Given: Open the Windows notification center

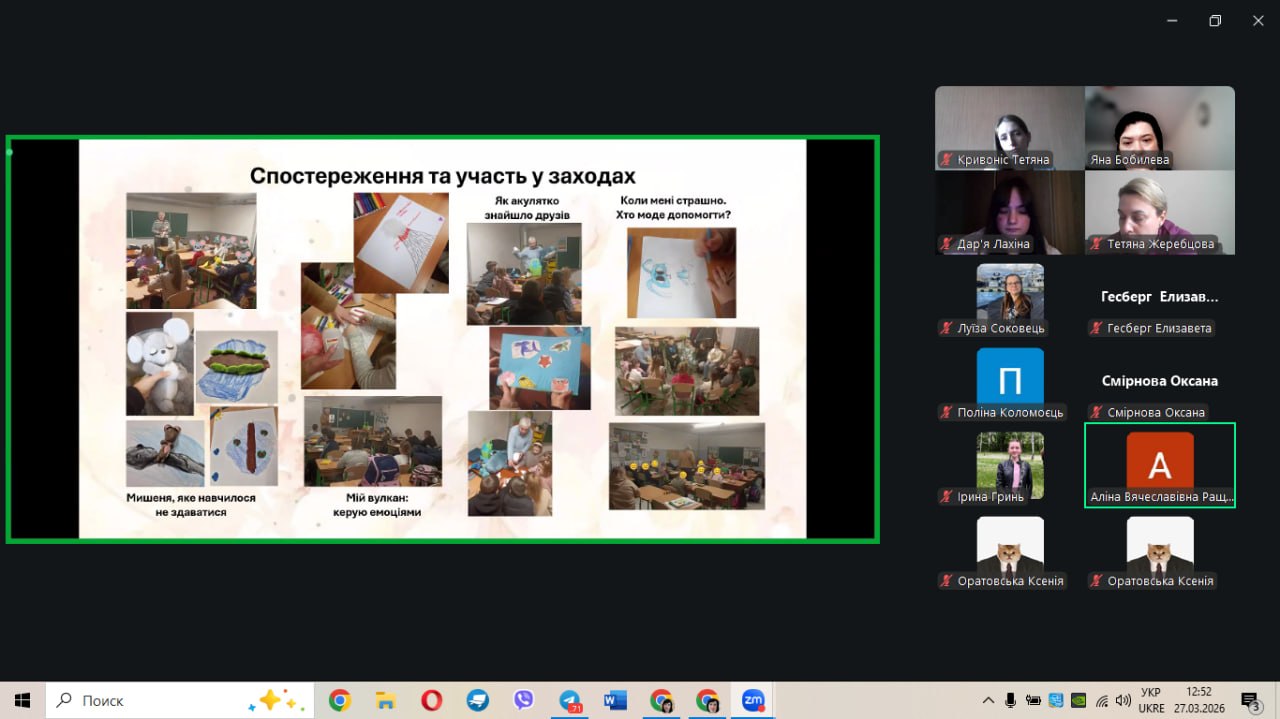Looking at the screenshot, I should click(x=1250, y=700).
